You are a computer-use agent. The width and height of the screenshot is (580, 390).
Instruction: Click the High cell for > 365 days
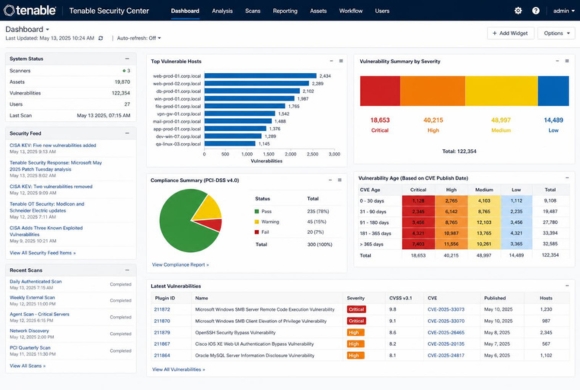(x=451, y=244)
